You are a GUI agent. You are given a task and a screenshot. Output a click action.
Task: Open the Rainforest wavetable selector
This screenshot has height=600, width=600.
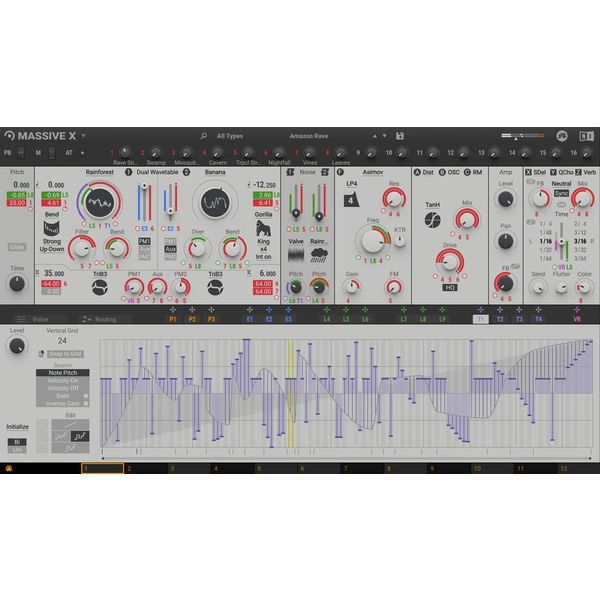point(99,172)
